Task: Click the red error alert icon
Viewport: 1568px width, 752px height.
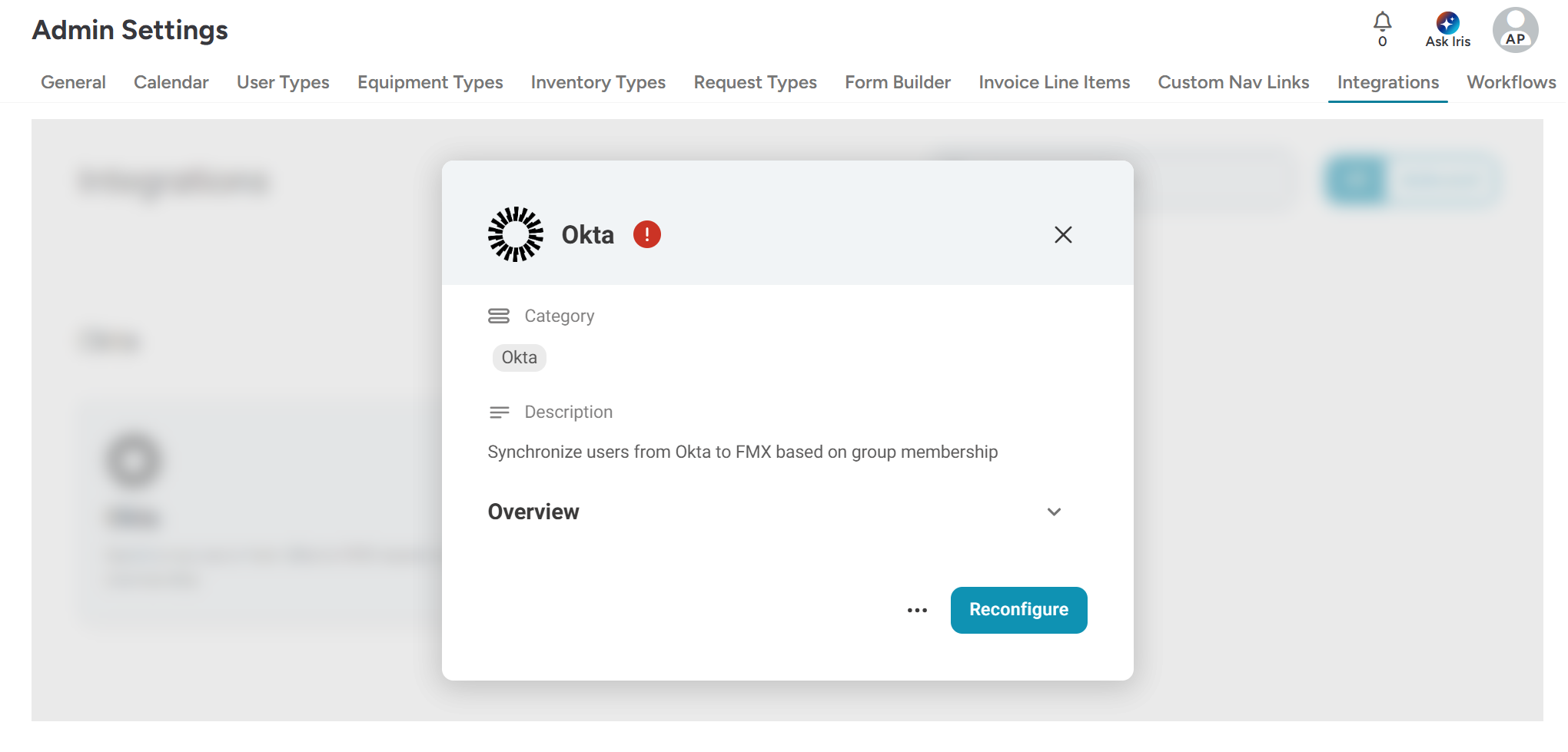Action: (x=647, y=234)
